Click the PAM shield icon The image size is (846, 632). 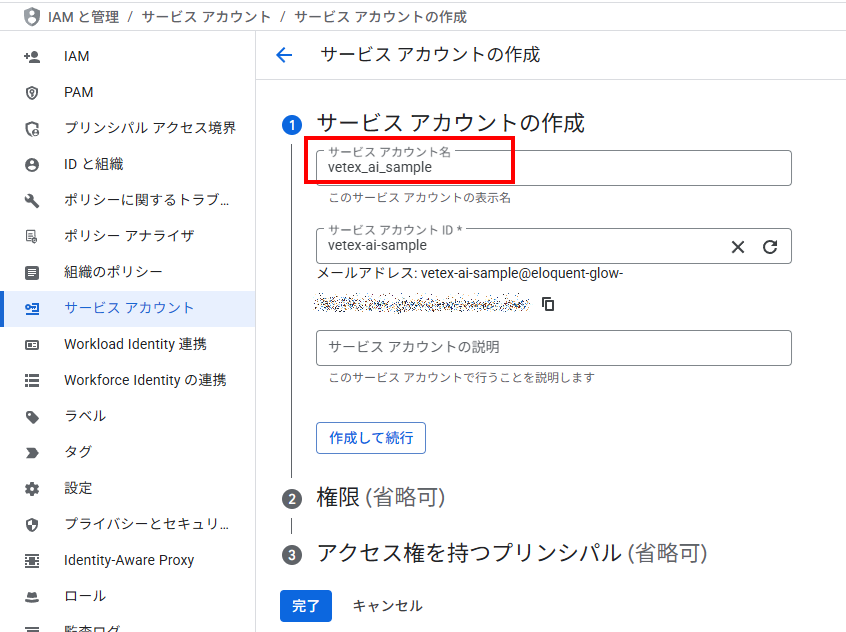(x=32, y=92)
